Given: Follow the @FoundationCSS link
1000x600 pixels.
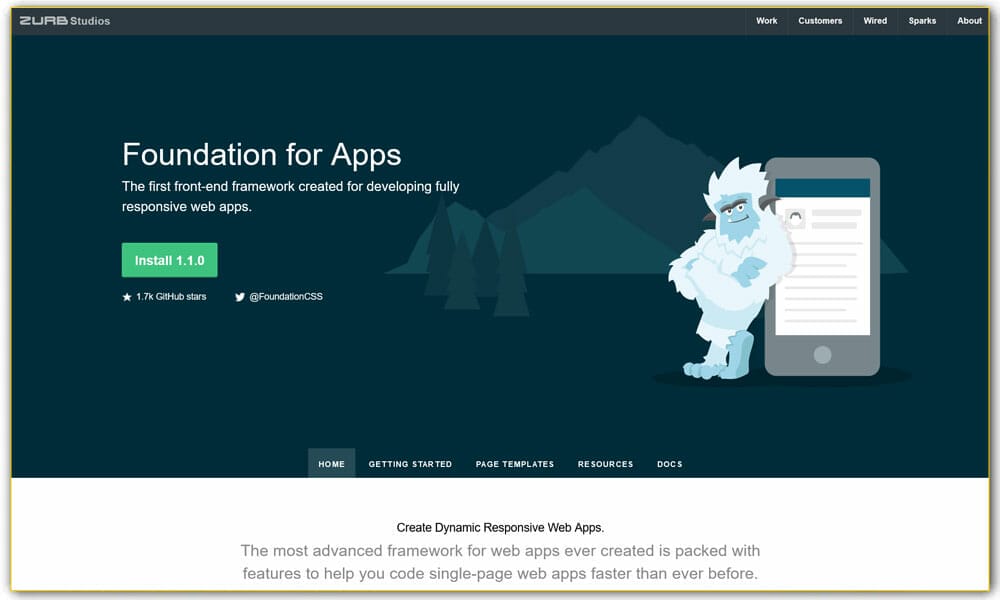Looking at the screenshot, I should [x=288, y=296].
